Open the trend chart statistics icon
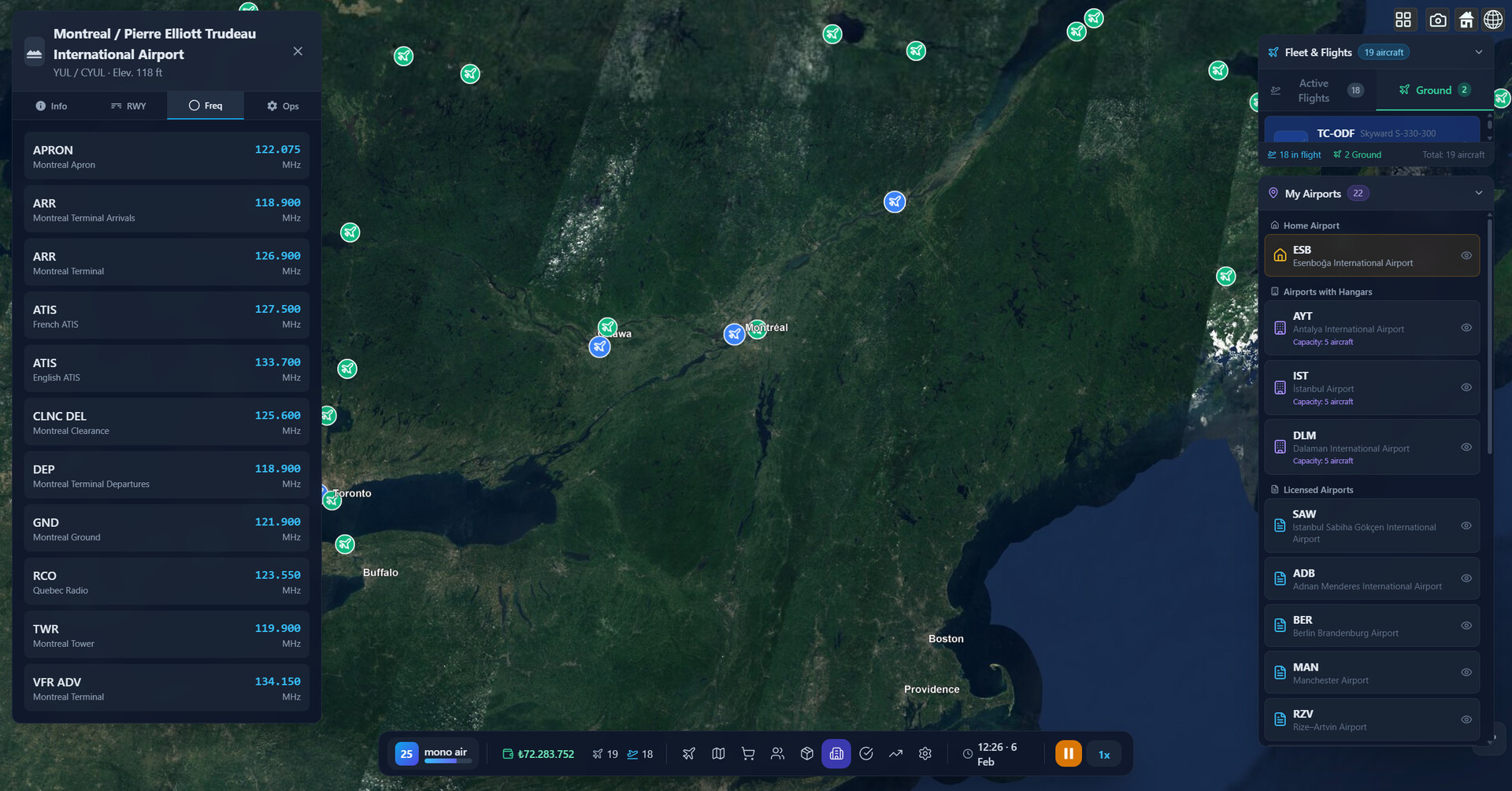The height and width of the screenshot is (791, 1512). click(895, 754)
